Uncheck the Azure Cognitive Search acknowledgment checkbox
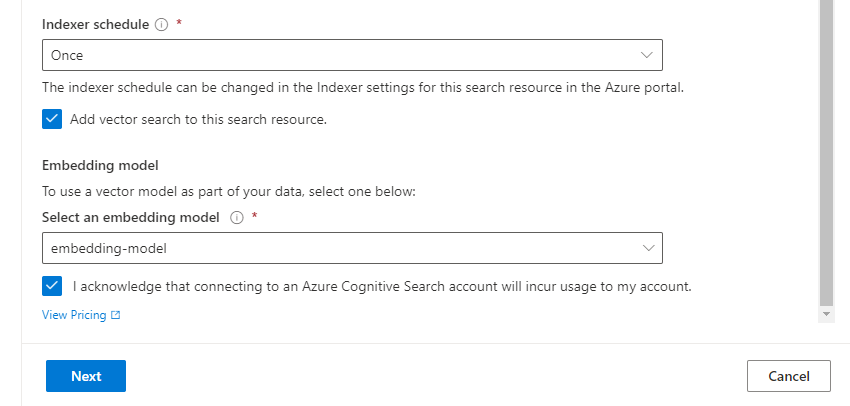The width and height of the screenshot is (850, 406). (x=52, y=286)
